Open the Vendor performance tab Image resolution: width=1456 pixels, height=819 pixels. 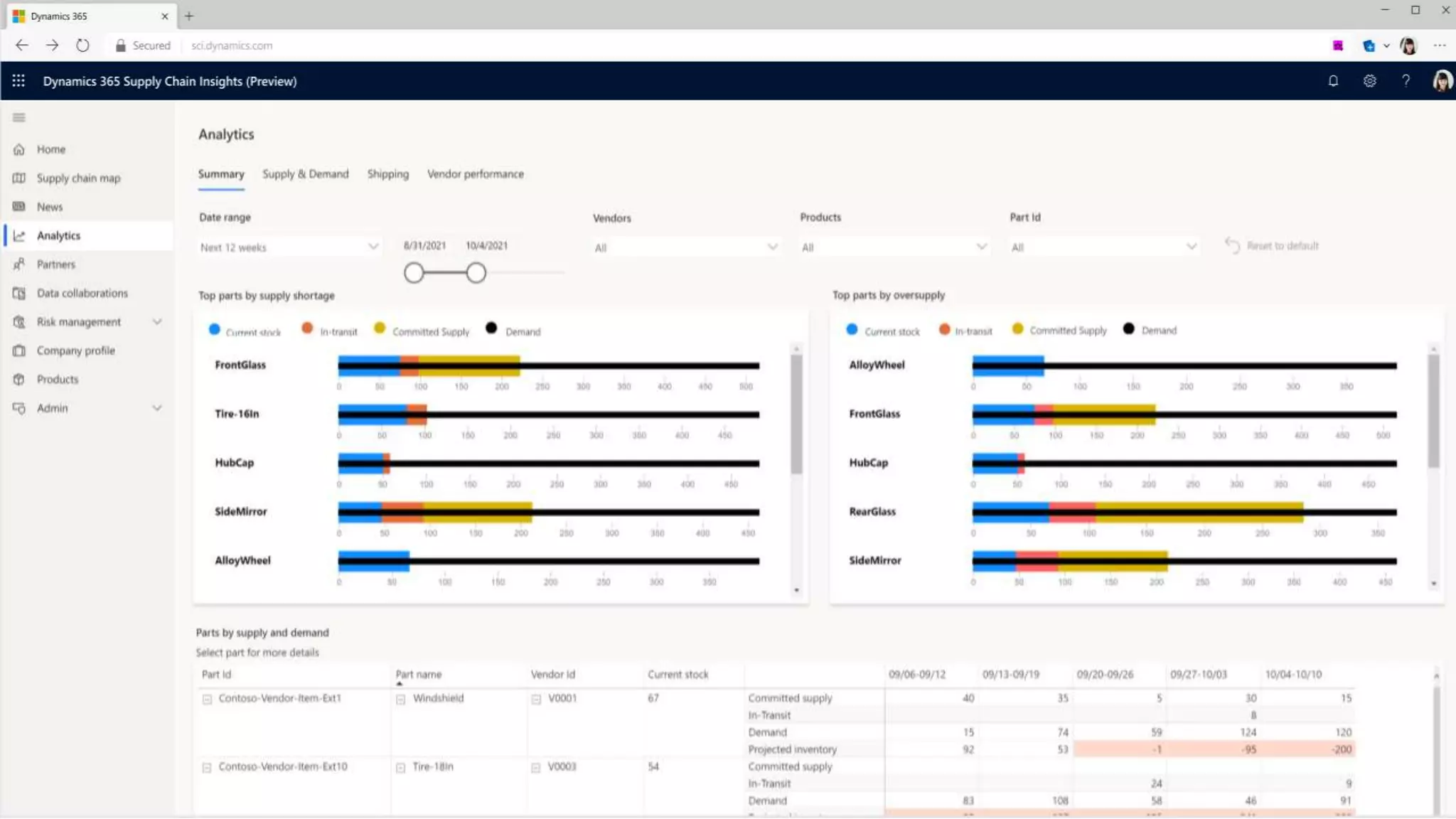click(x=475, y=174)
